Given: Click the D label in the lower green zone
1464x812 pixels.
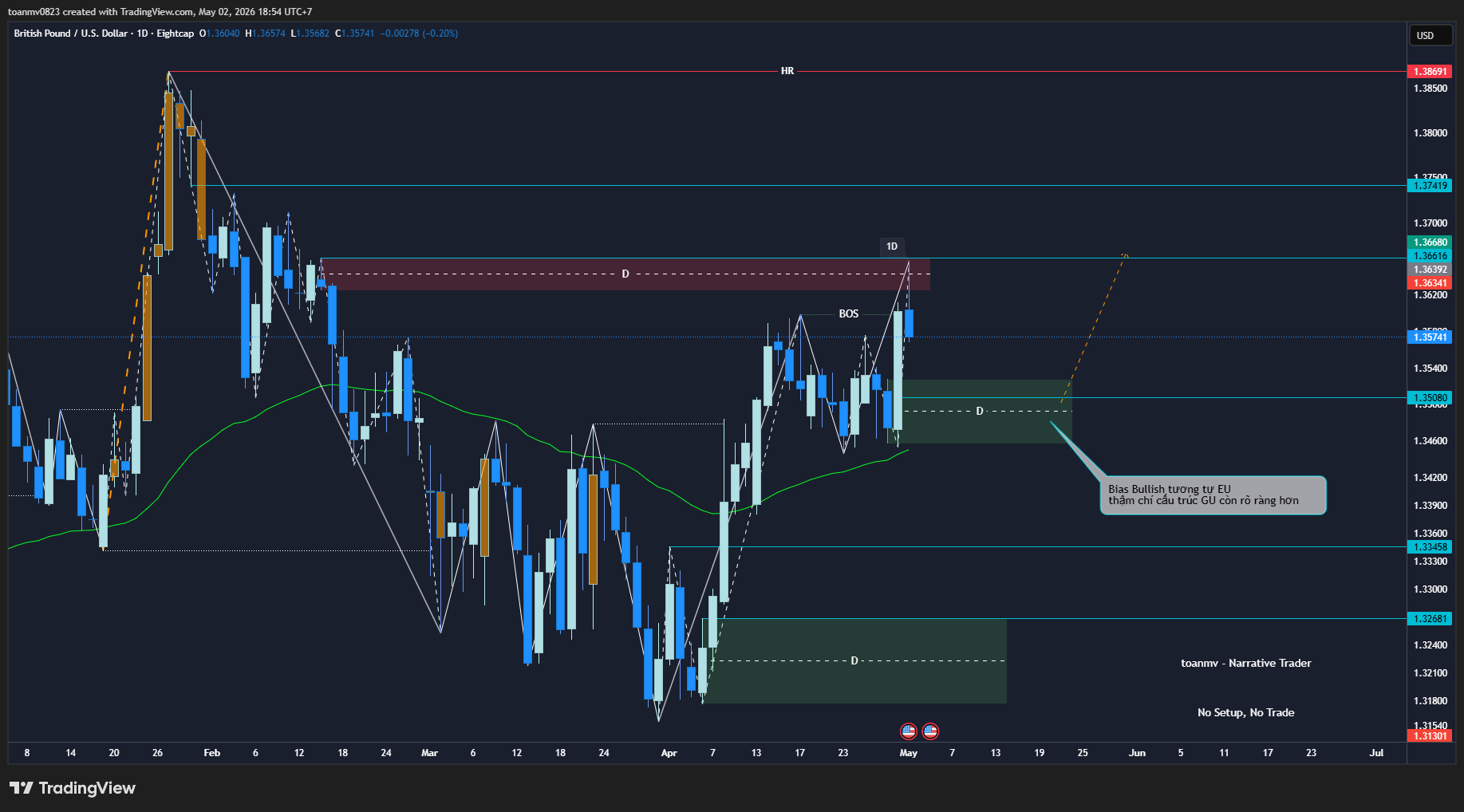Looking at the screenshot, I should tap(854, 661).
